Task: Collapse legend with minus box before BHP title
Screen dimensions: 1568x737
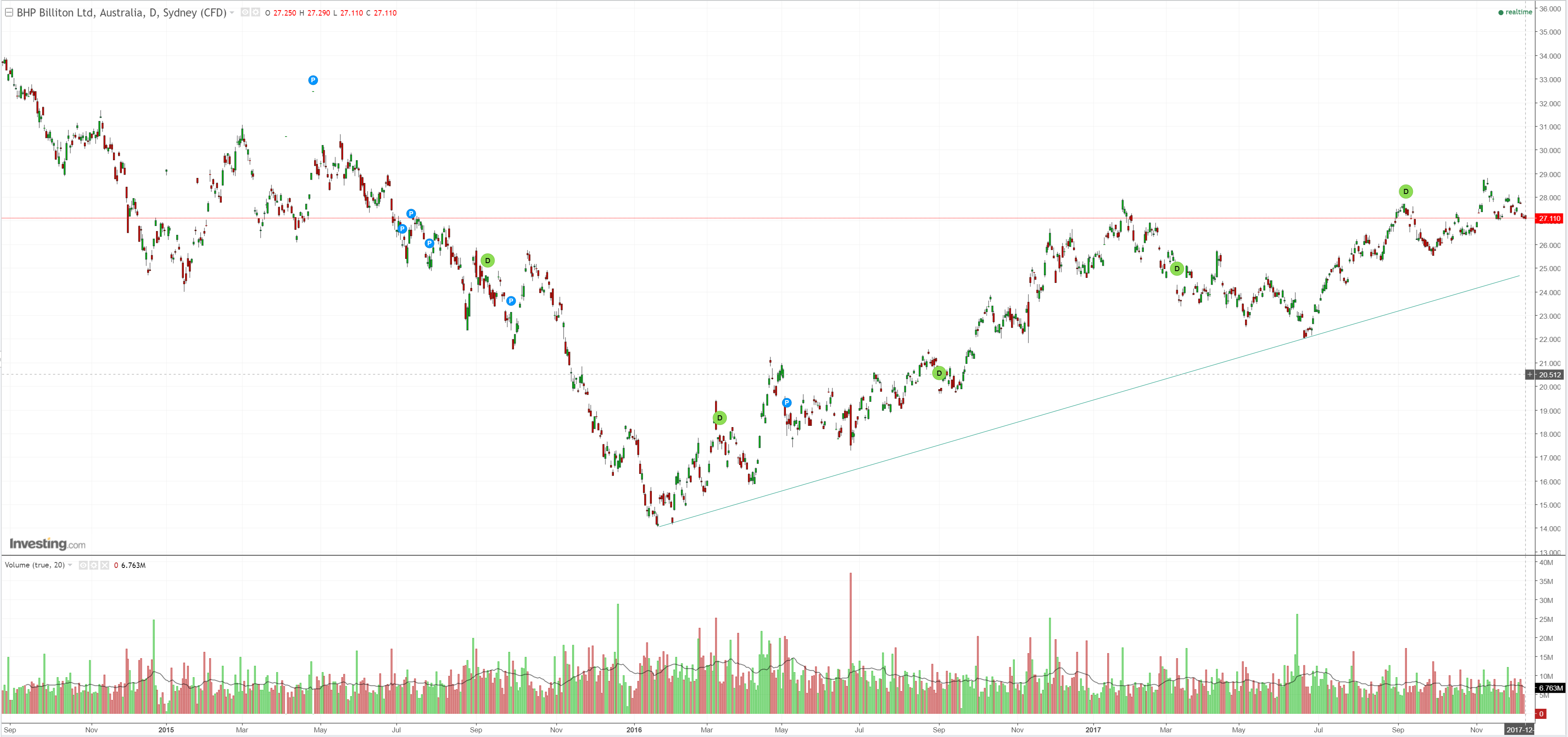Action: [9, 12]
